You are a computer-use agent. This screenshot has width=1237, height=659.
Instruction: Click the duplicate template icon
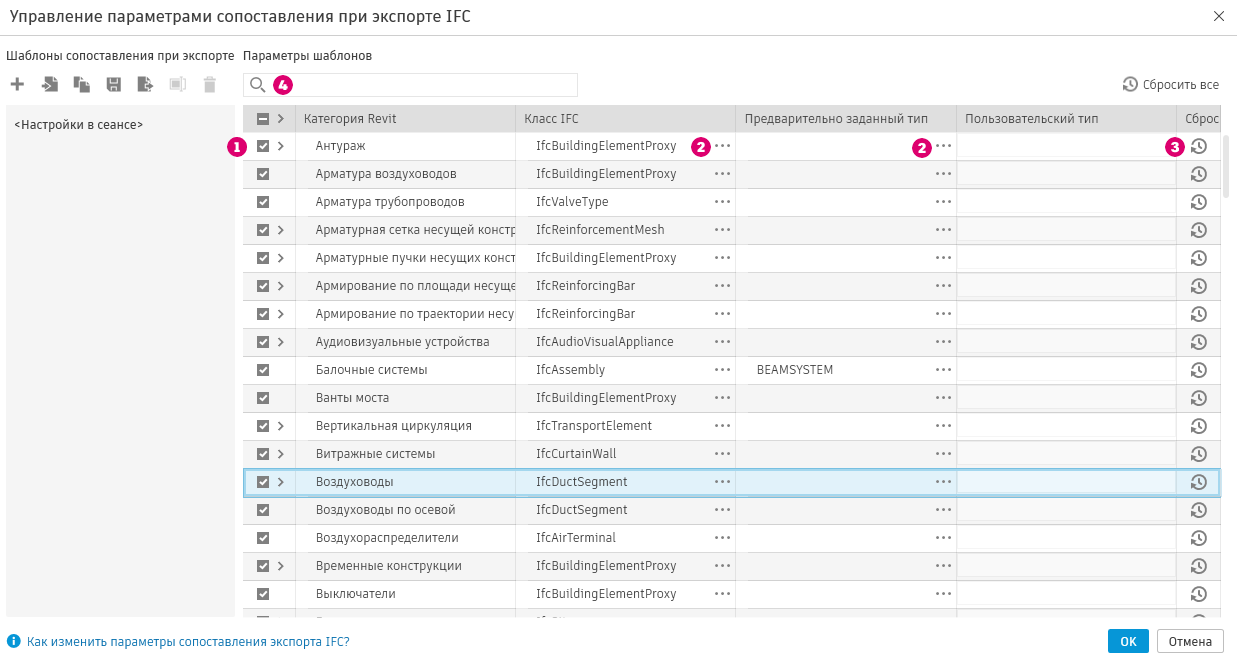click(x=81, y=85)
